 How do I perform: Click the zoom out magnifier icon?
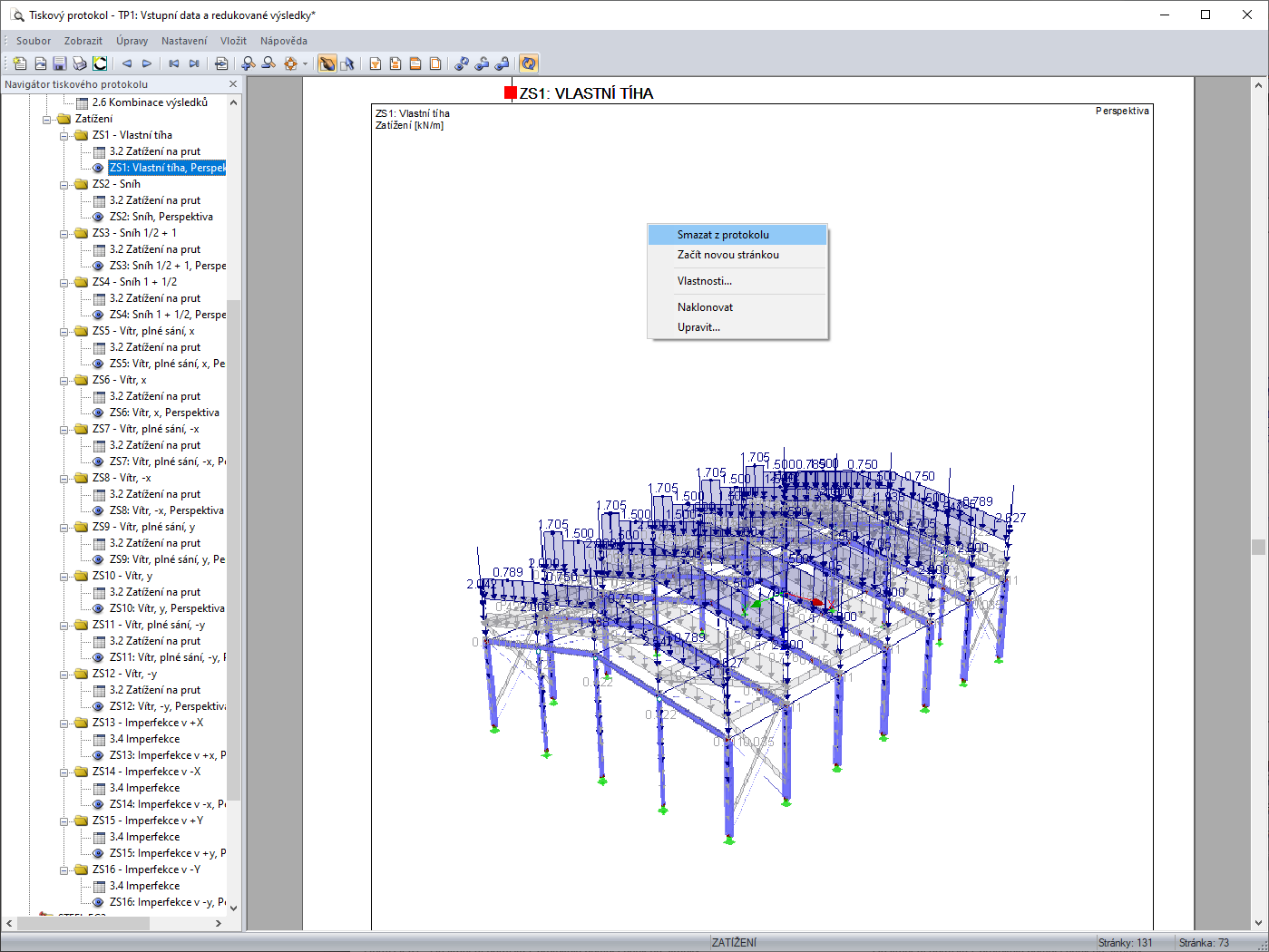pos(268,63)
